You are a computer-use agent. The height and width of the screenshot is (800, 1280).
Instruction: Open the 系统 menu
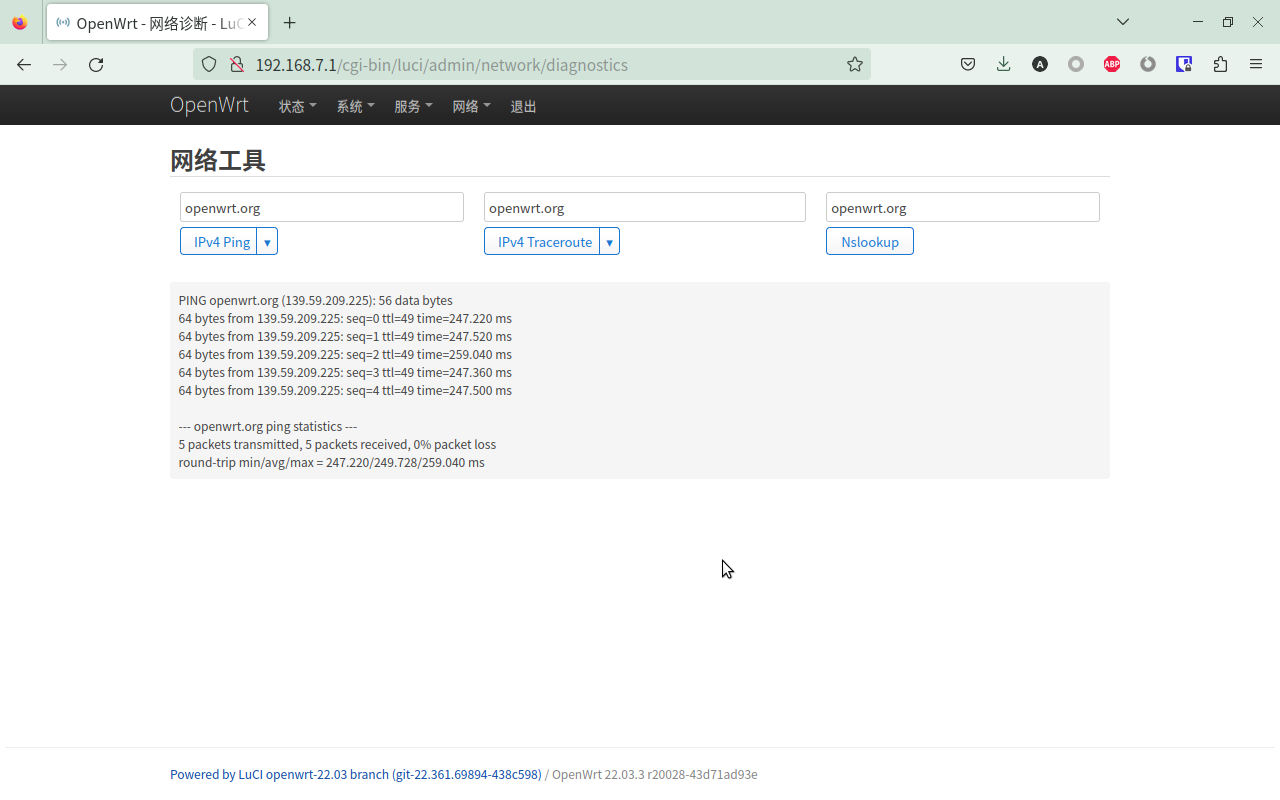pyautogui.click(x=355, y=106)
